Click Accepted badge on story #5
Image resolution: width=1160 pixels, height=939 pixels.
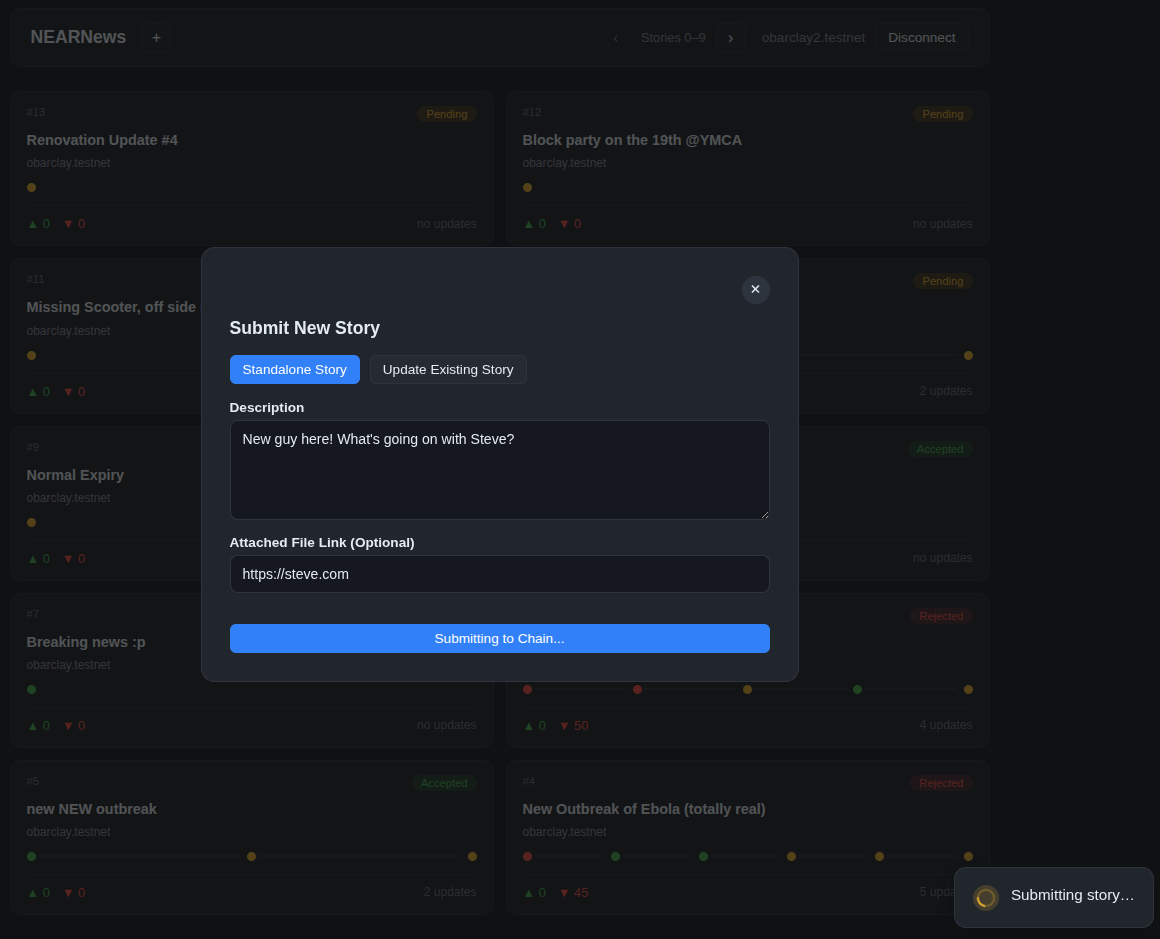point(444,783)
